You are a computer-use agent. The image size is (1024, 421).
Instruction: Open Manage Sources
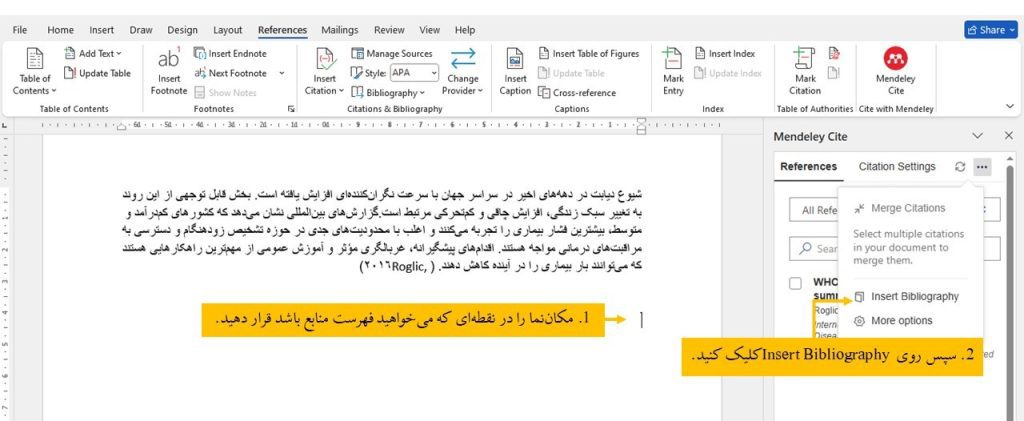tap(392, 54)
